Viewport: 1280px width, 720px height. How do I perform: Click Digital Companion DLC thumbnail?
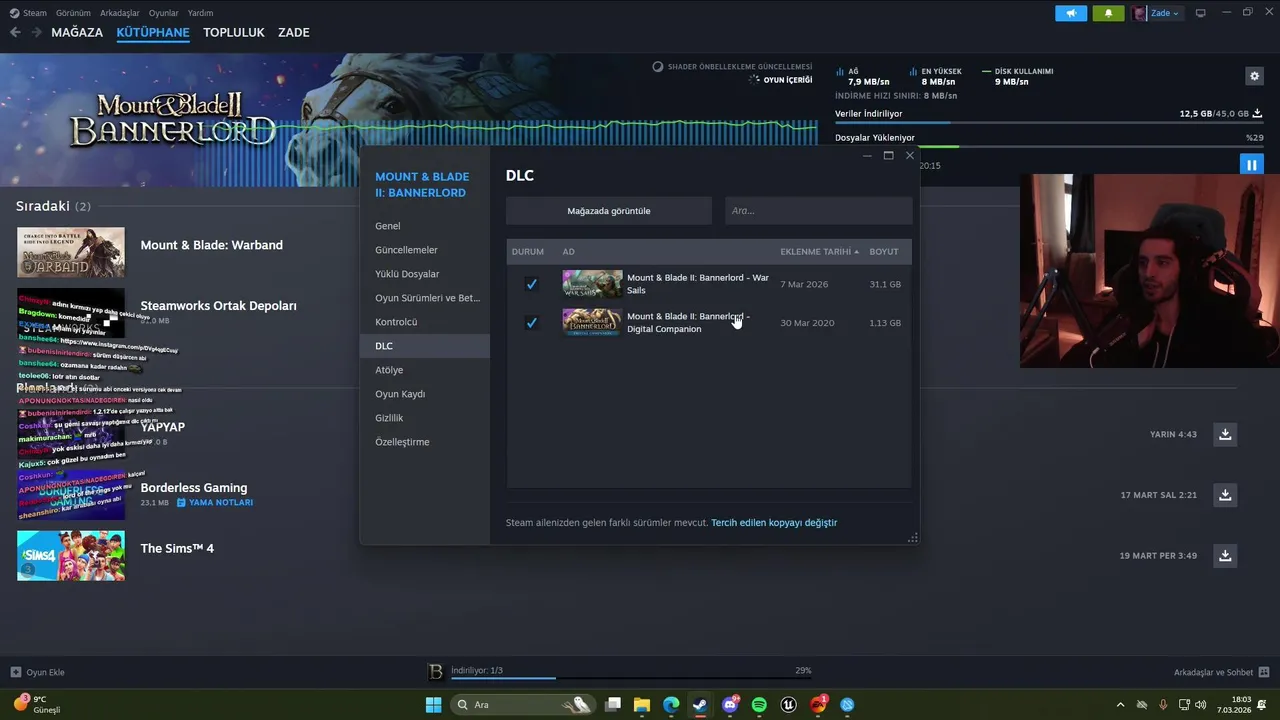592,323
